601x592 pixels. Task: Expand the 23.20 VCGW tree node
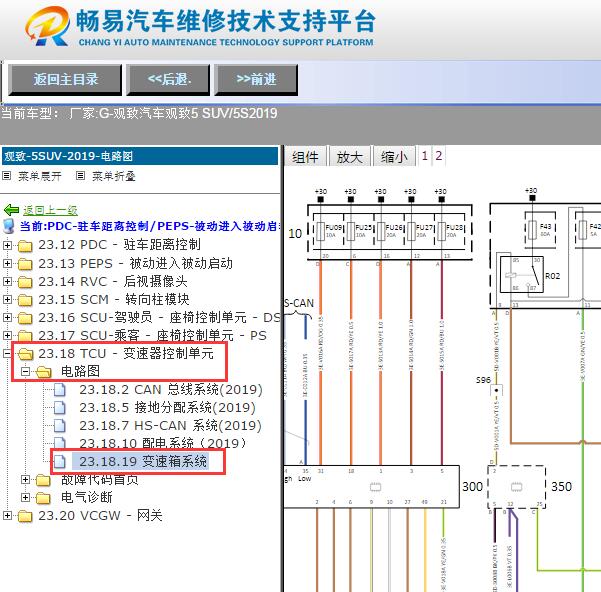(7, 516)
